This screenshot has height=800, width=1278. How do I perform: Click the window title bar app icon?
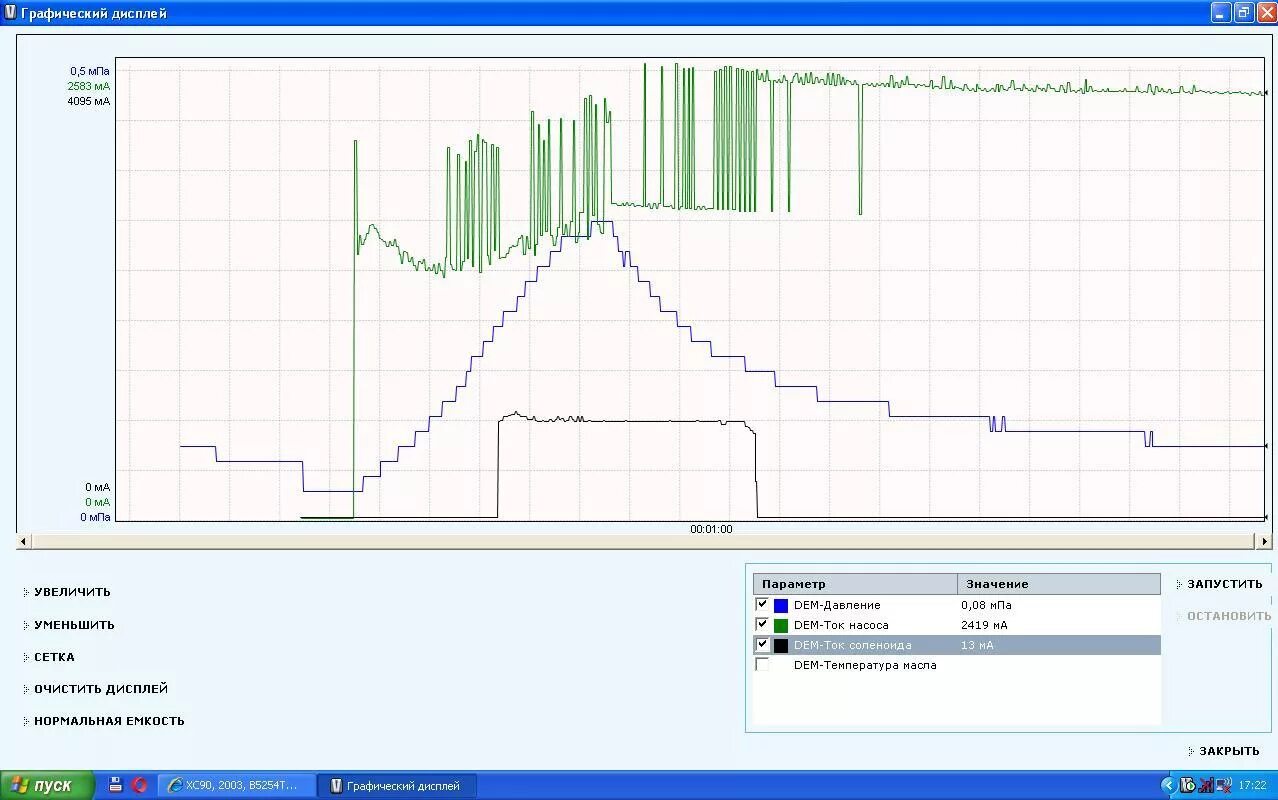click(10, 13)
